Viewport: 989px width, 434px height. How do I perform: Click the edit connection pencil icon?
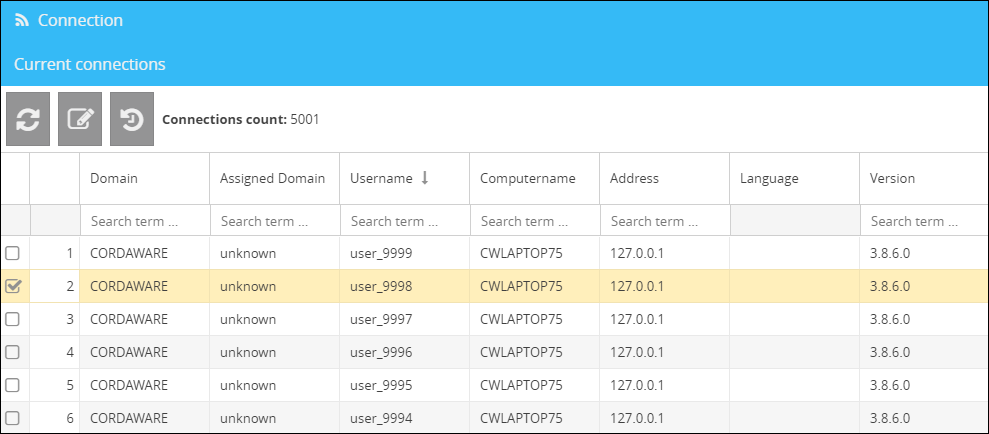[80, 119]
